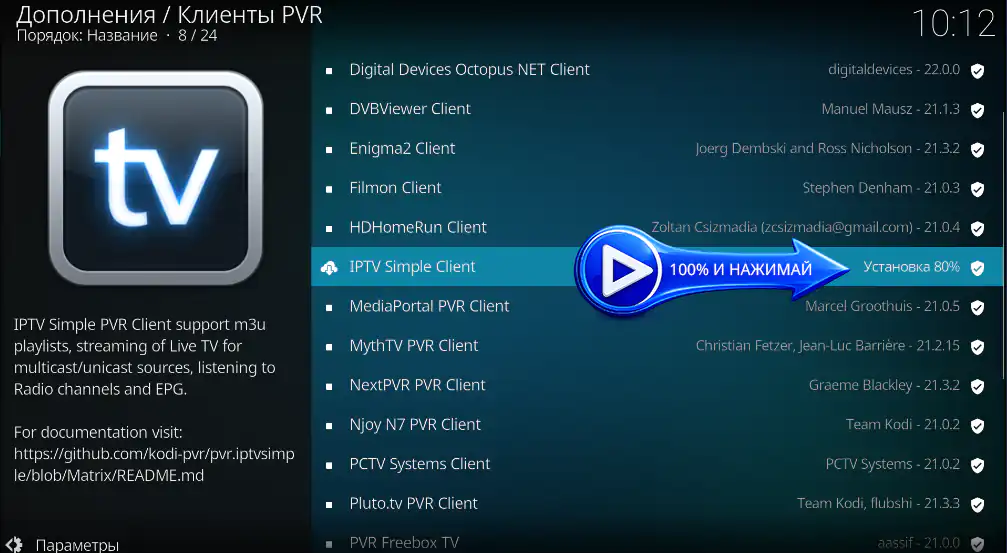Image resolution: width=1007 pixels, height=553 pixels.
Task: Click author text Stephen Denham - 21.0.3
Action: pyautogui.click(x=881, y=188)
